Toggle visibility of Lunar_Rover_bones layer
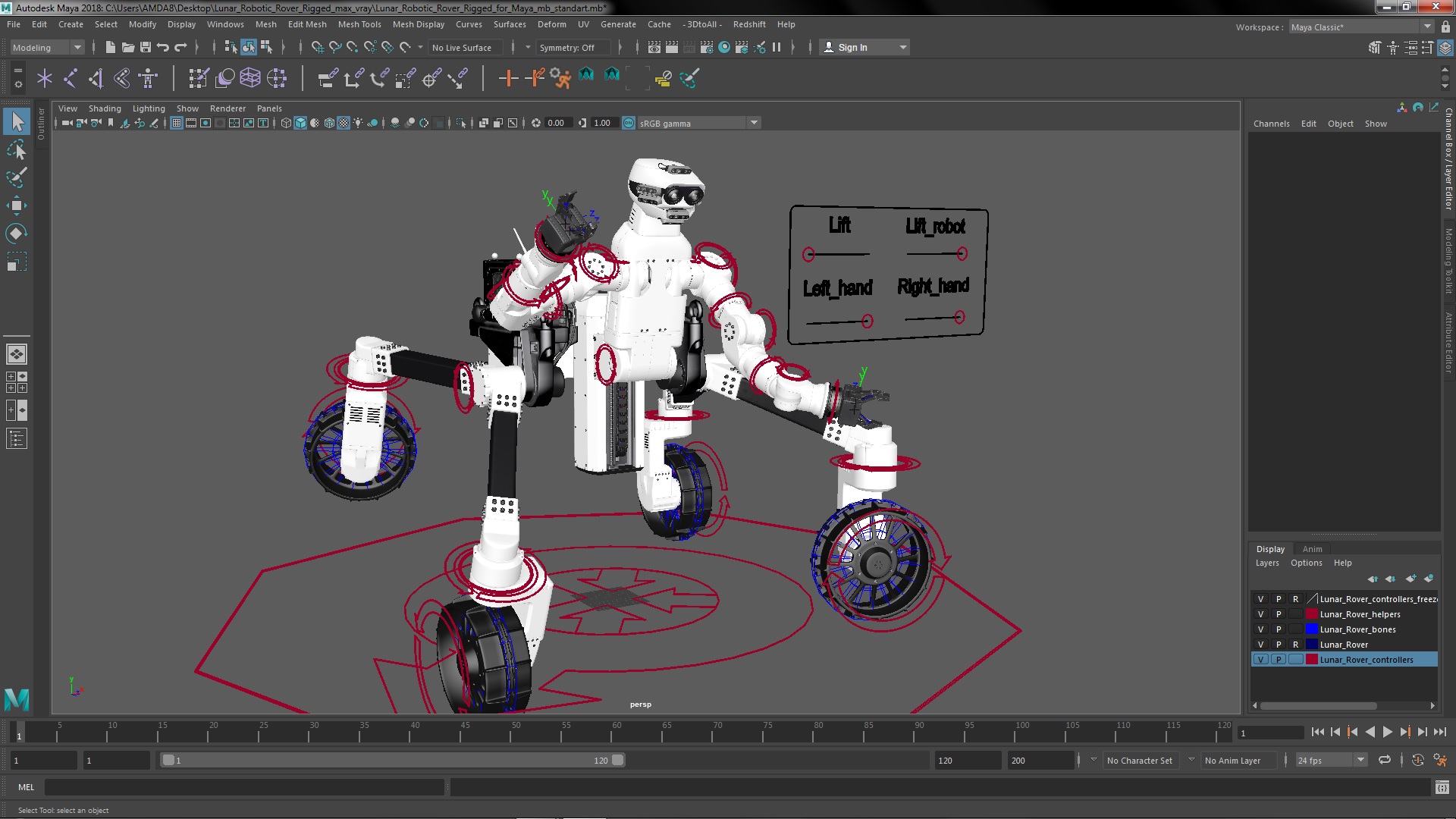 coord(1260,629)
